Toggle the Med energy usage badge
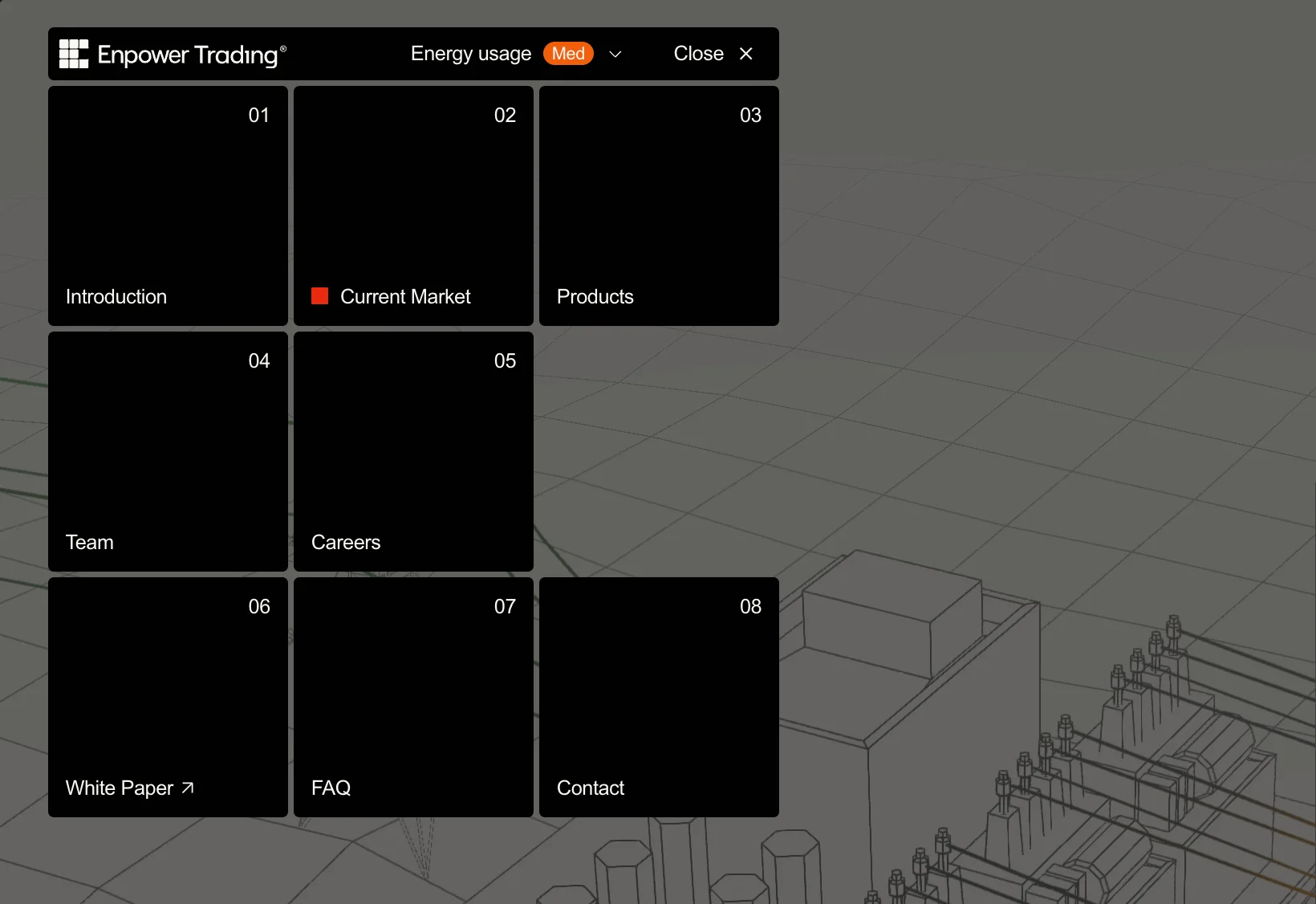The width and height of the screenshot is (1316, 904). pyautogui.click(x=568, y=54)
